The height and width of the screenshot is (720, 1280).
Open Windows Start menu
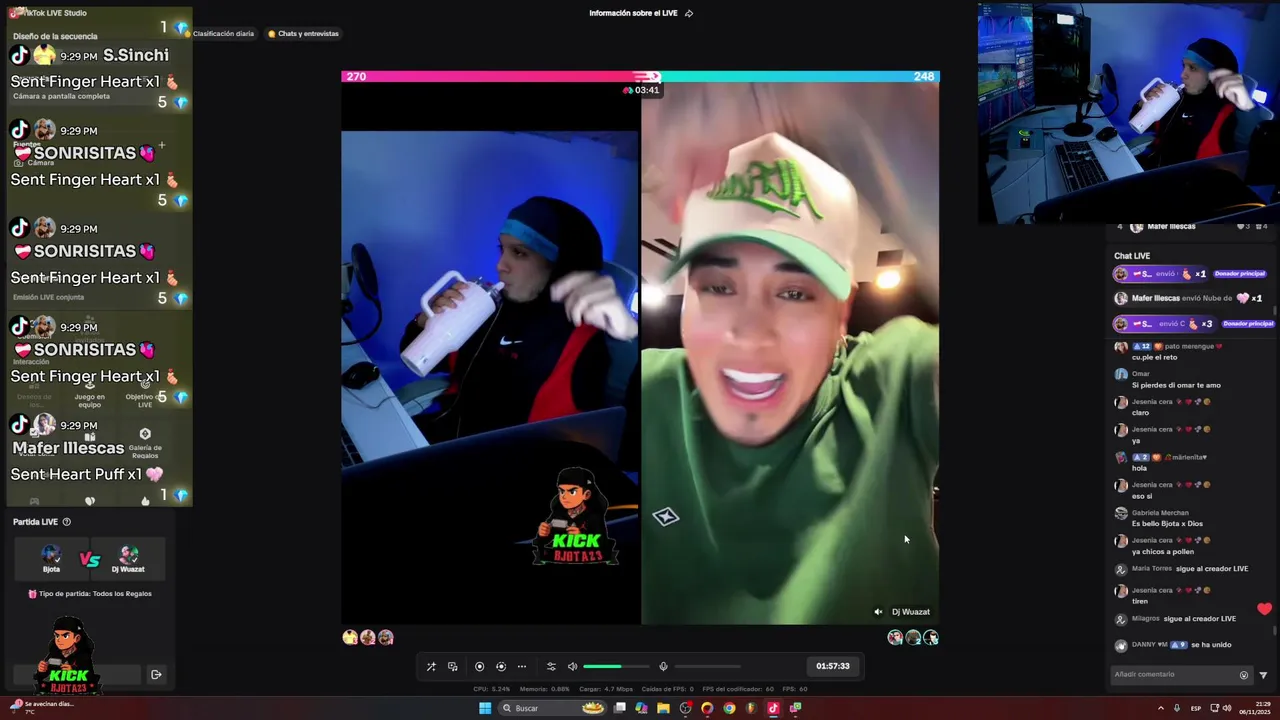click(x=485, y=708)
